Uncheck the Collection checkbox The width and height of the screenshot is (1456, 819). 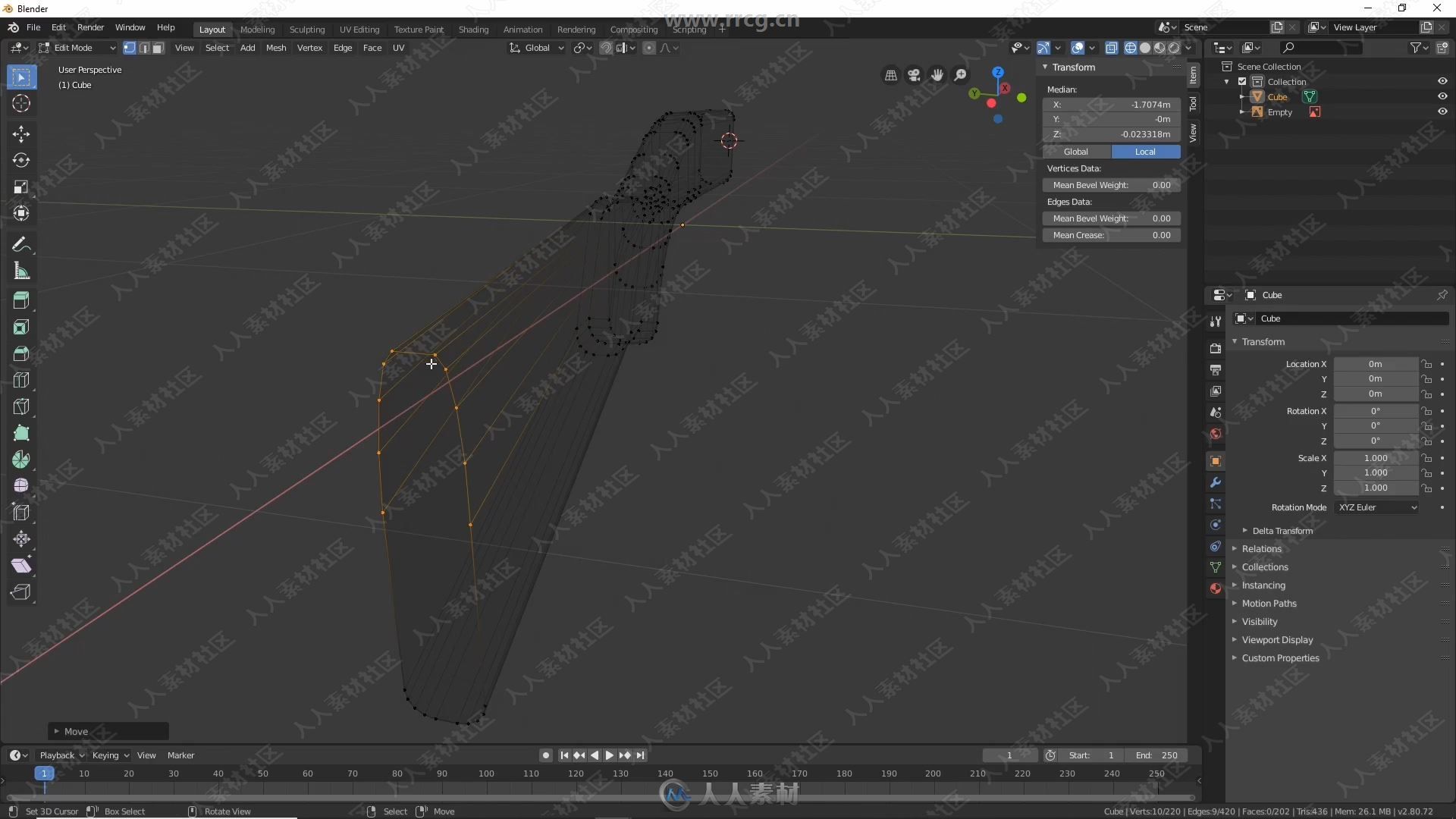[1242, 81]
